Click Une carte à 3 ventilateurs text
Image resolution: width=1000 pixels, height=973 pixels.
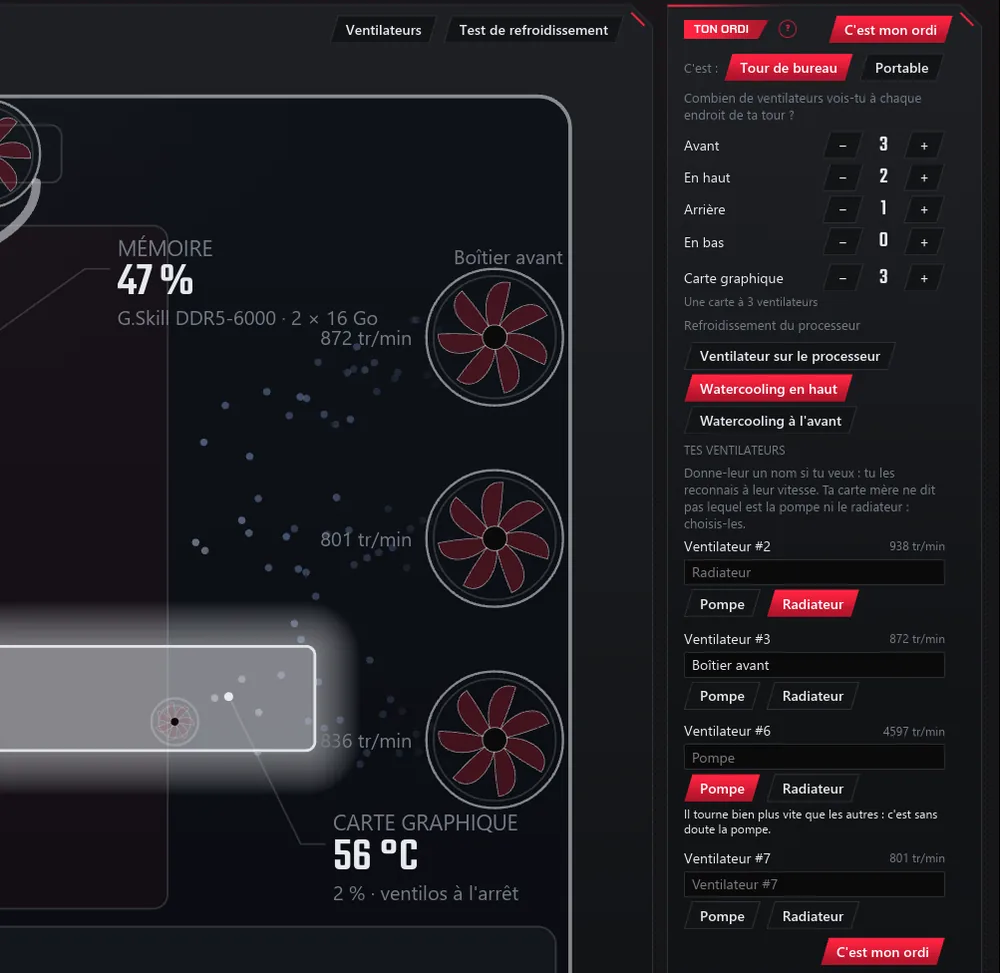pyautogui.click(x=751, y=302)
